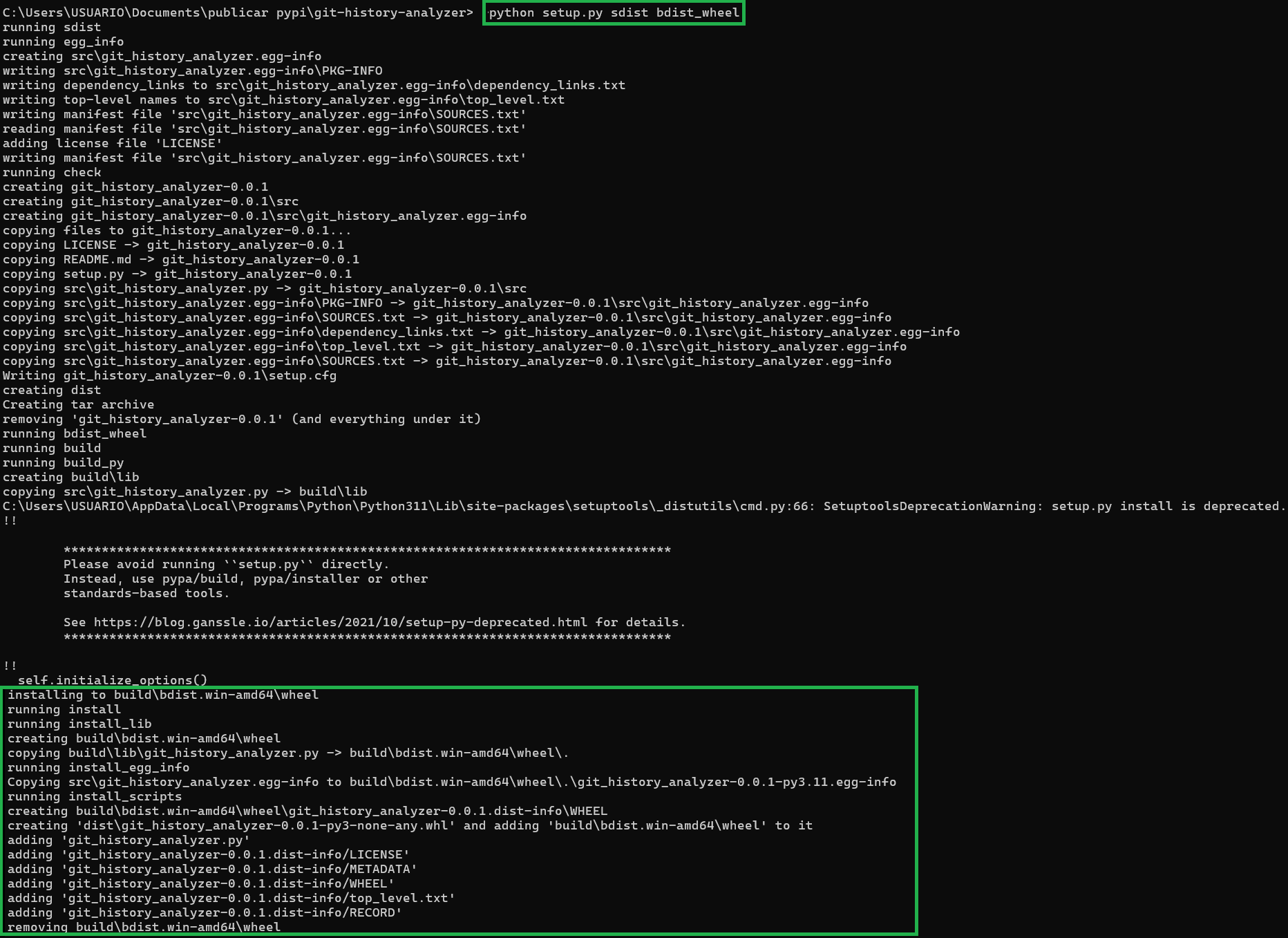Click the prompt path ending 'git-history-analyzer>'
This screenshot has width=1288, height=938.
pyautogui.click(x=238, y=12)
